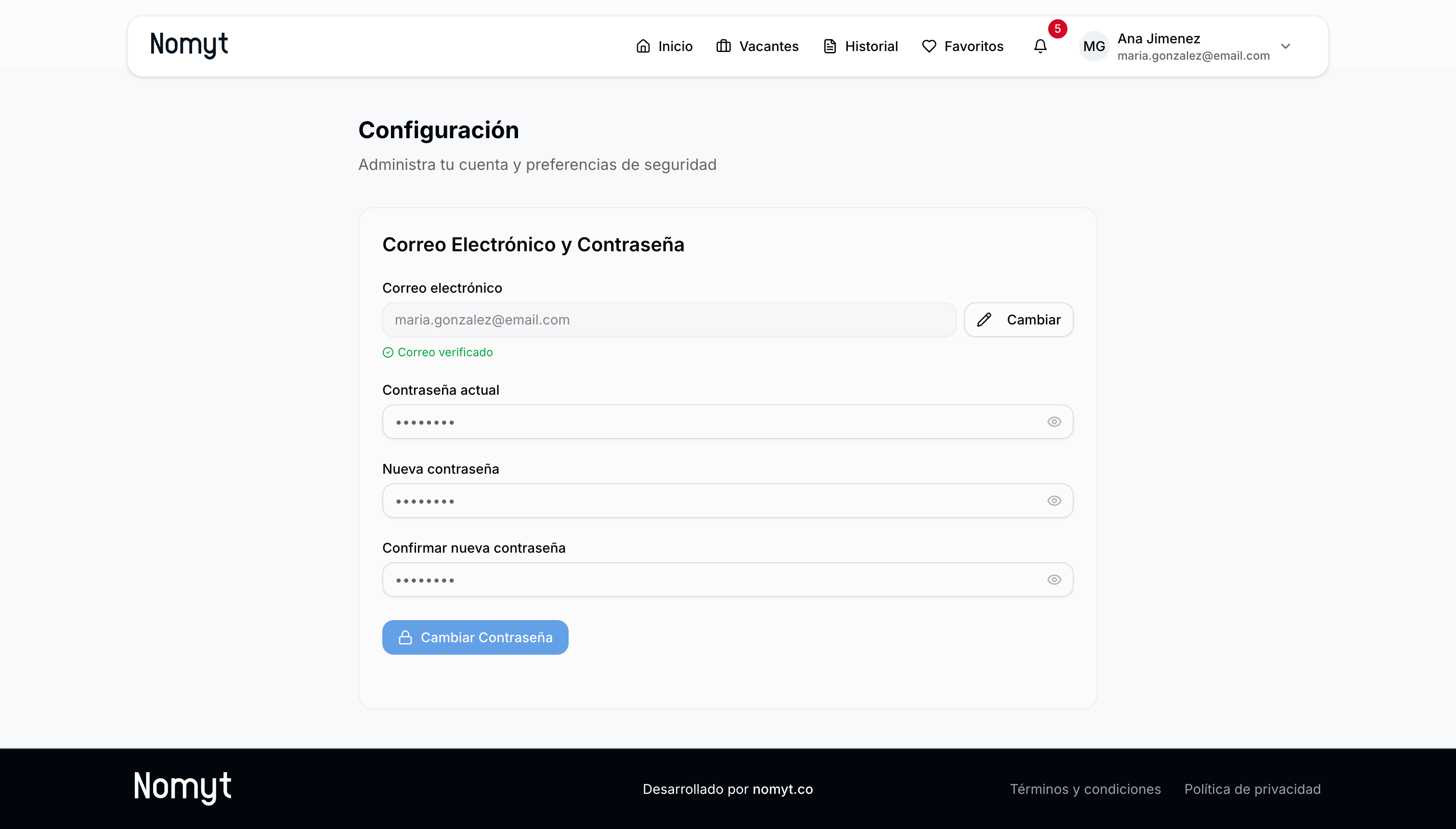Go to Inicio in the navigation
The width and height of the screenshot is (1456, 829).
click(664, 46)
